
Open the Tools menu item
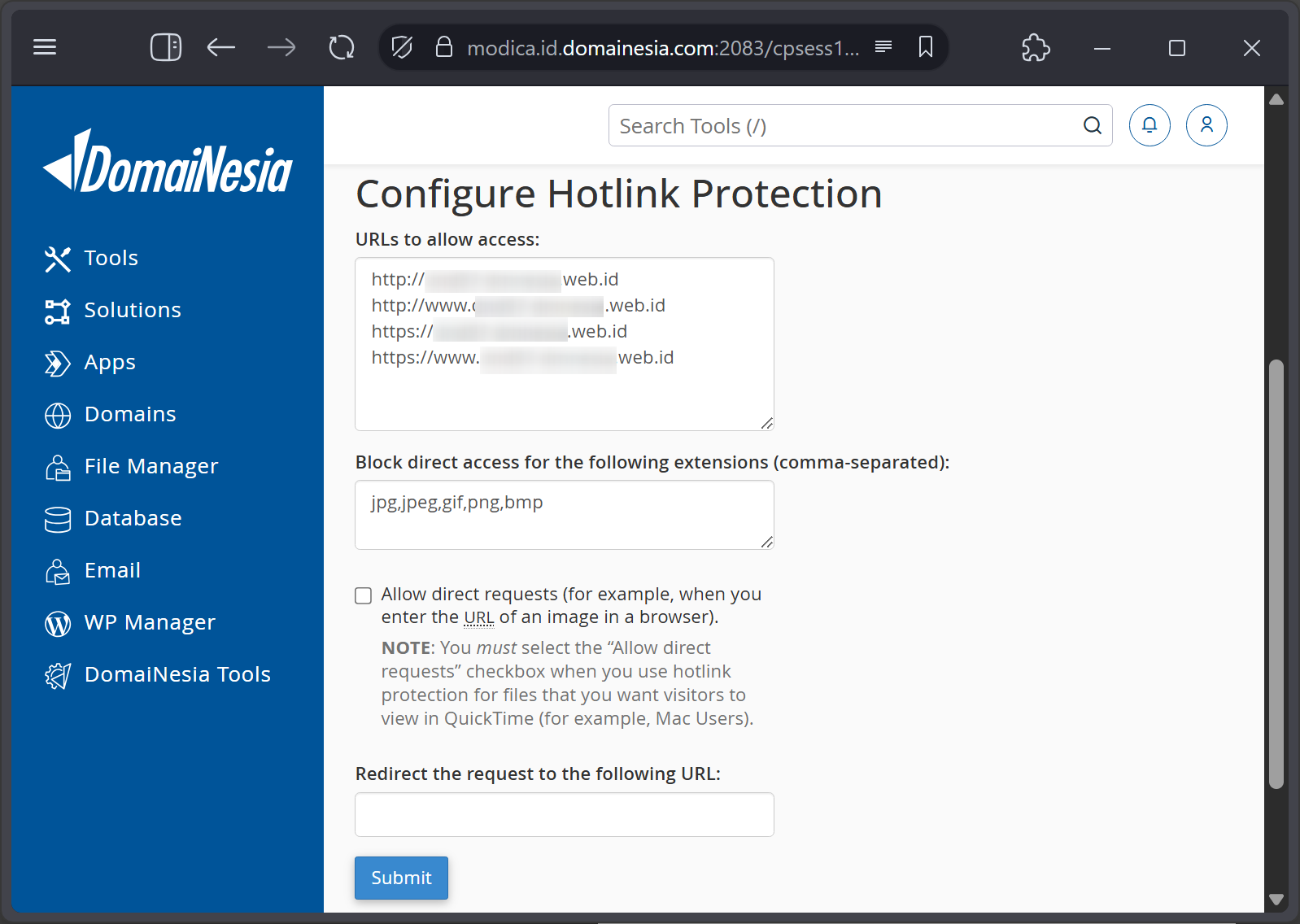coord(111,258)
